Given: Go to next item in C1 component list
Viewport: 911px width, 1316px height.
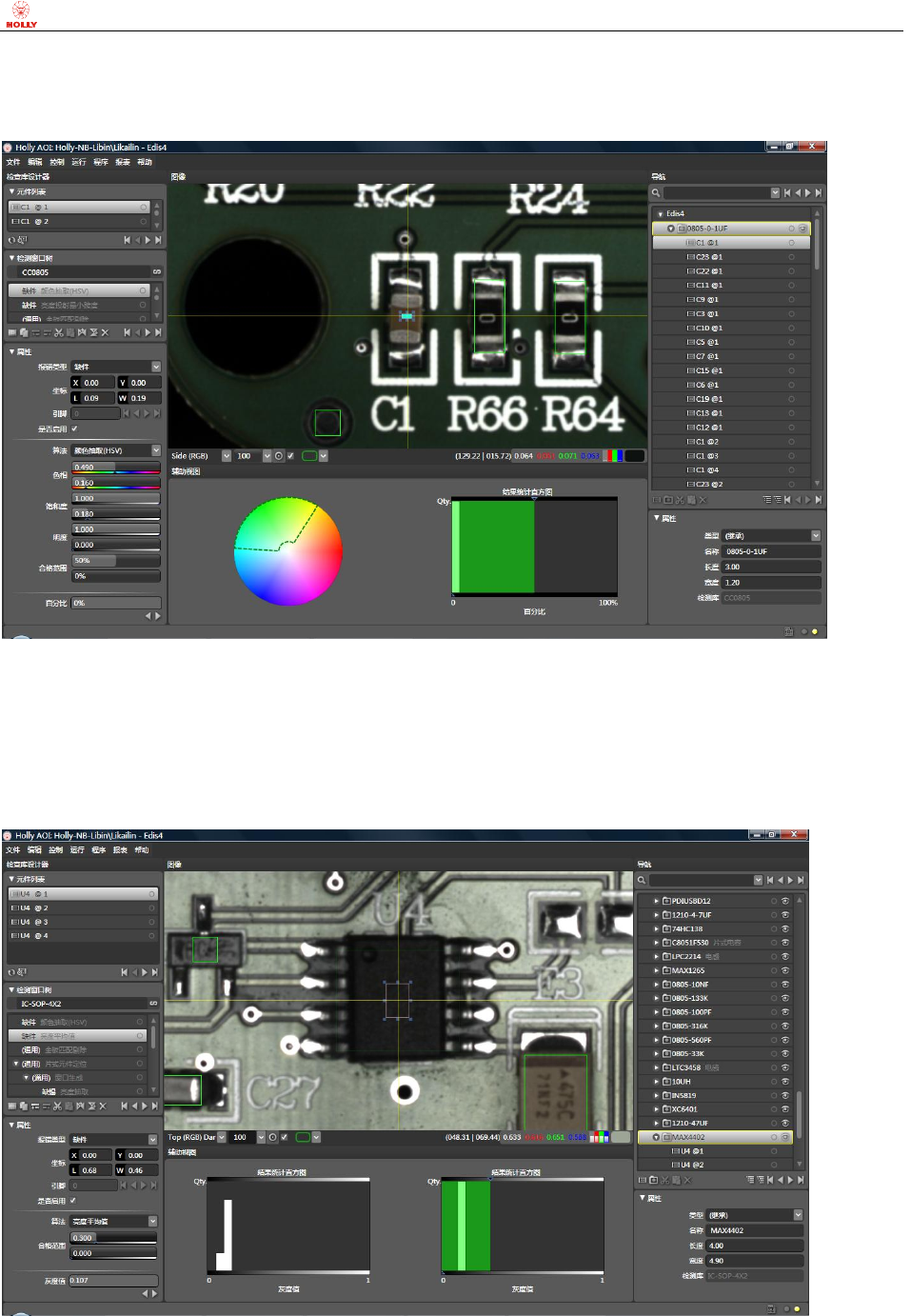Looking at the screenshot, I should coord(148,240).
